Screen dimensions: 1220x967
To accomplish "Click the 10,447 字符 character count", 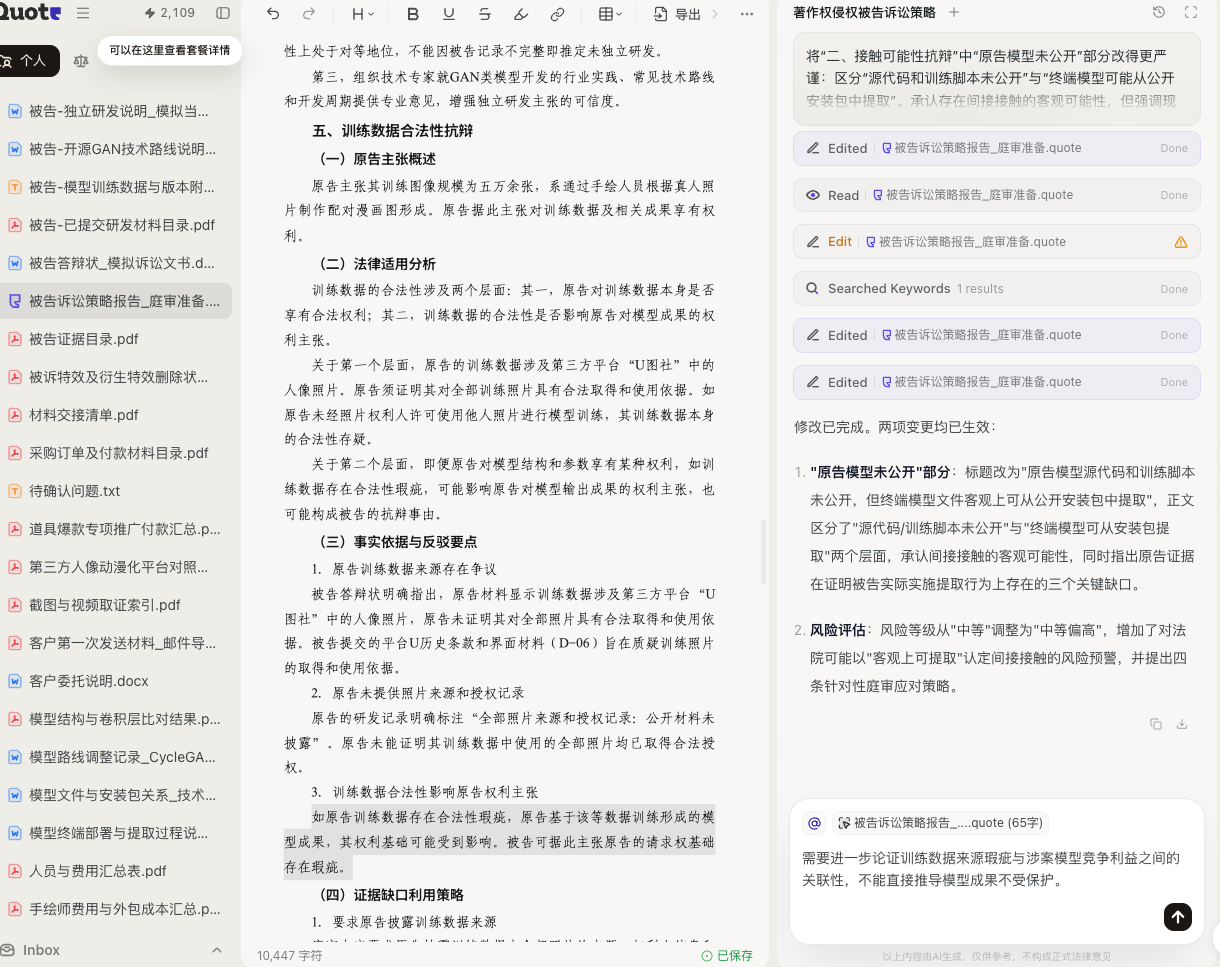I will (x=290, y=956).
